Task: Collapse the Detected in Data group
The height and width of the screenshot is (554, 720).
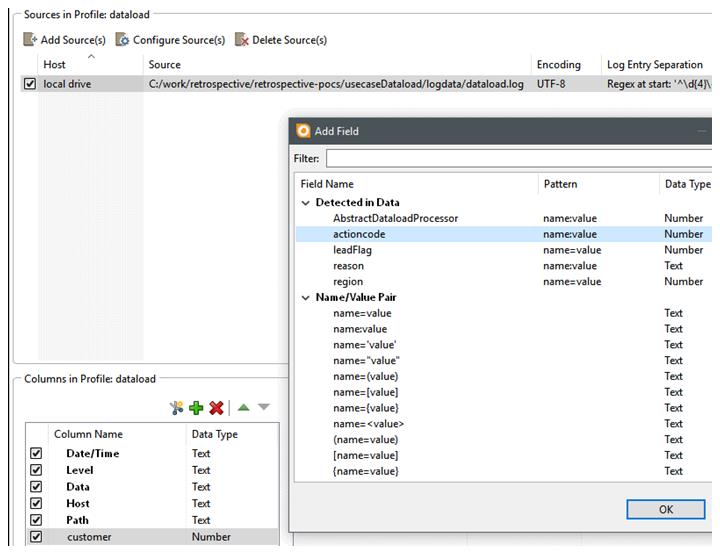Action: click(305, 203)
